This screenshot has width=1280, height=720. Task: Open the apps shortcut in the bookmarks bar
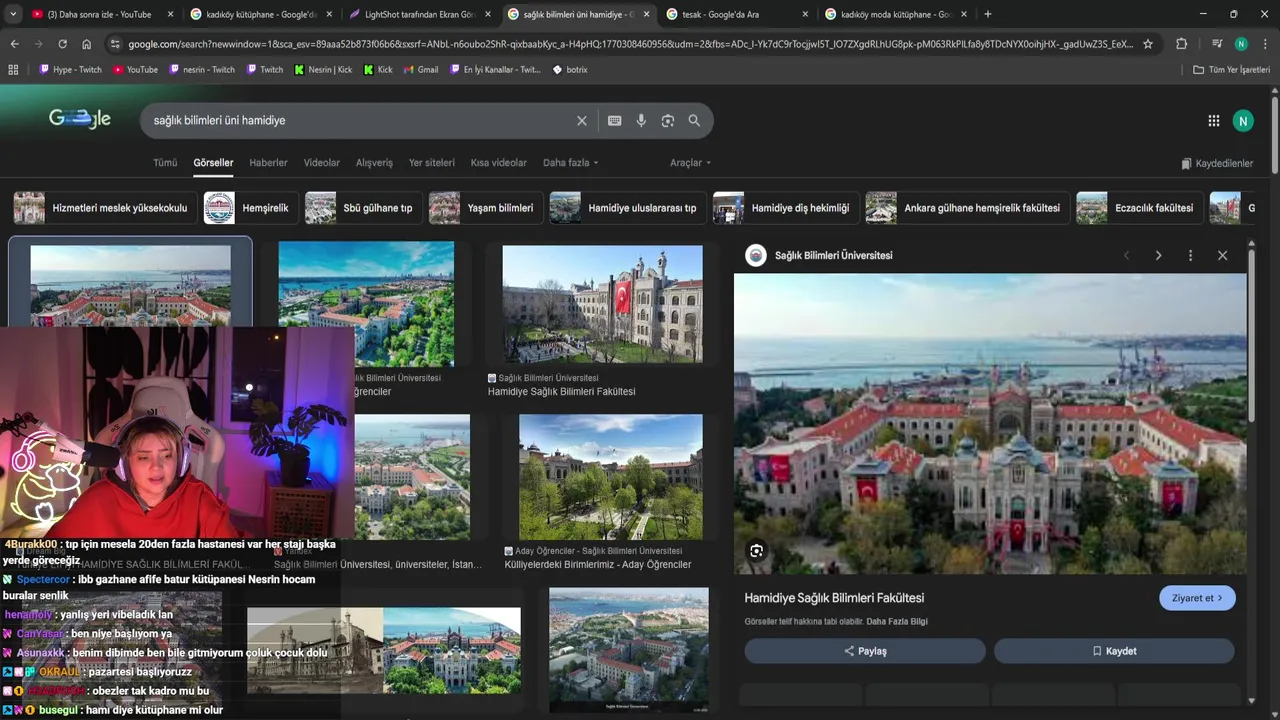13,70
